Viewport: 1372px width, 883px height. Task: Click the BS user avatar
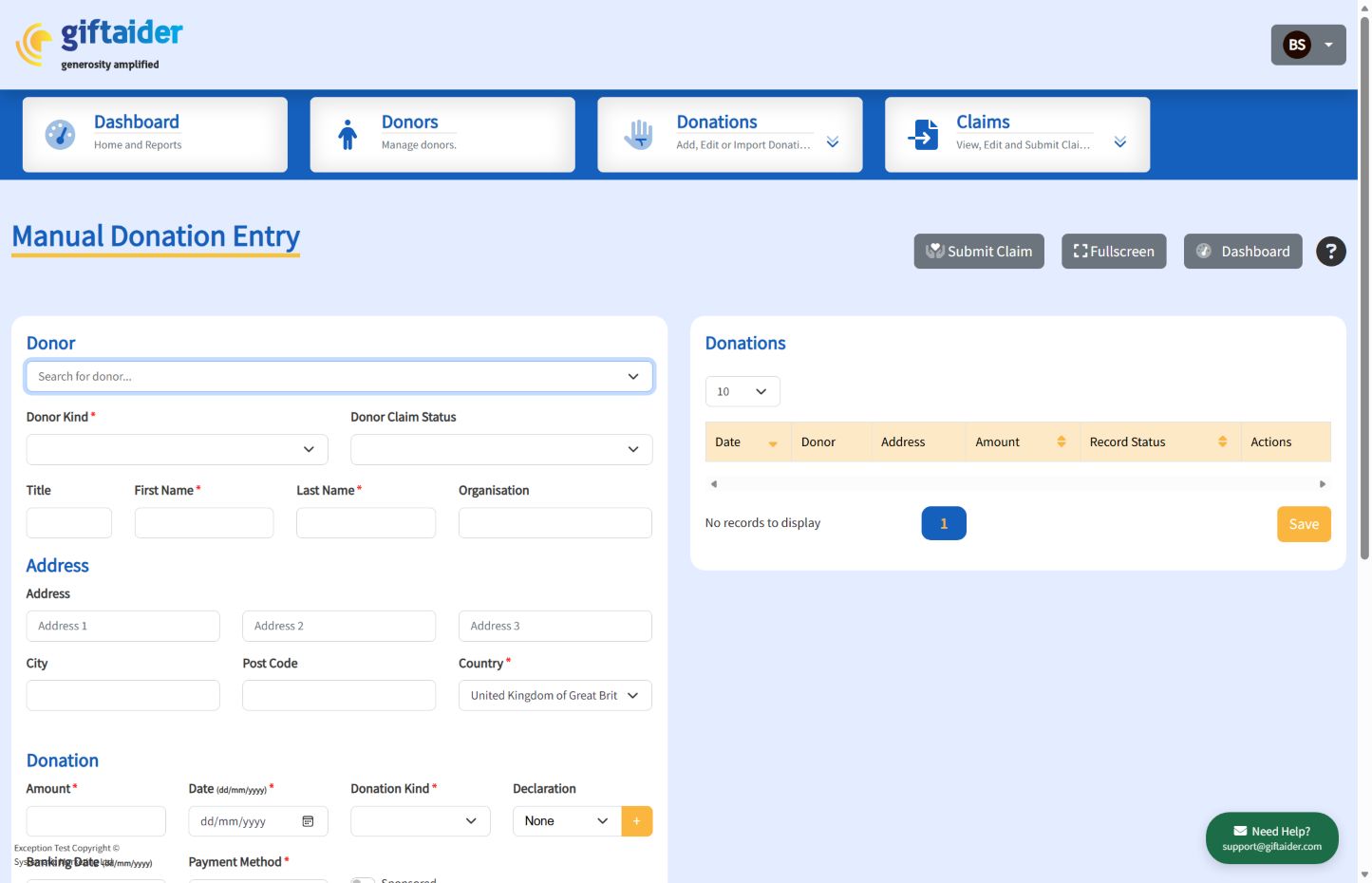(1296, 45)
